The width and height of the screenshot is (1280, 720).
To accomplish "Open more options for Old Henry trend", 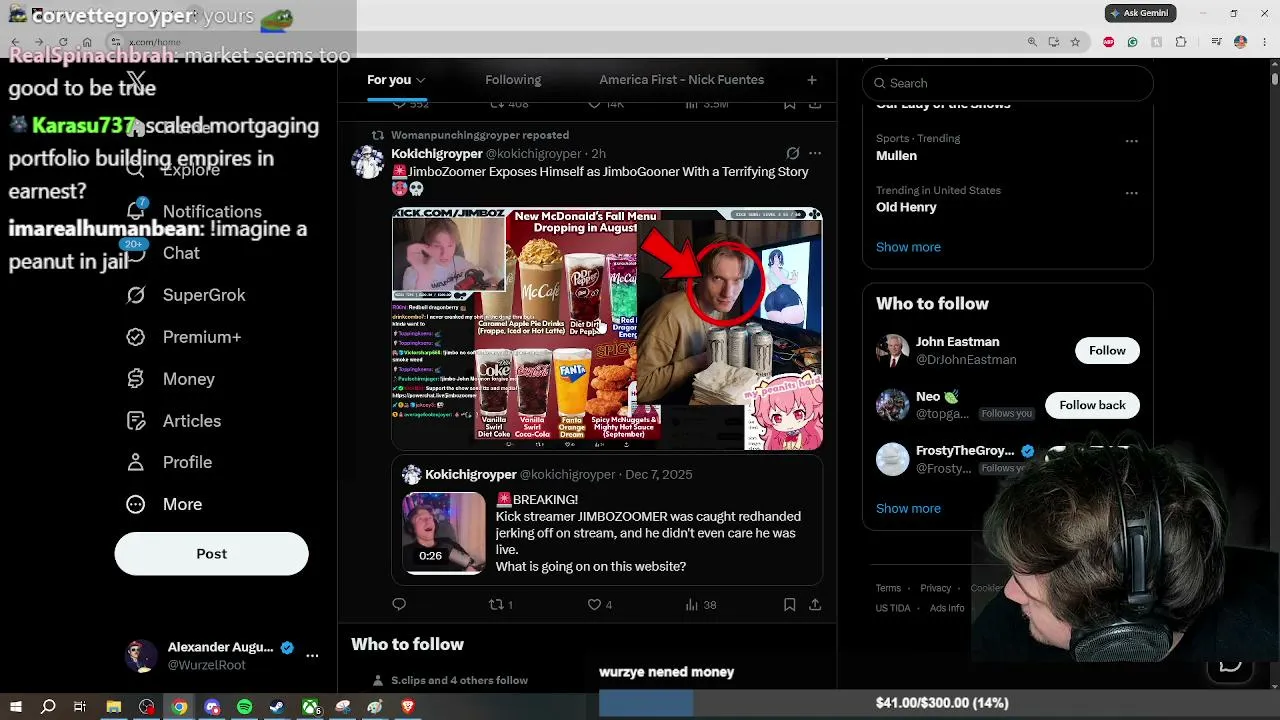I will click(x=1132, y=193).
